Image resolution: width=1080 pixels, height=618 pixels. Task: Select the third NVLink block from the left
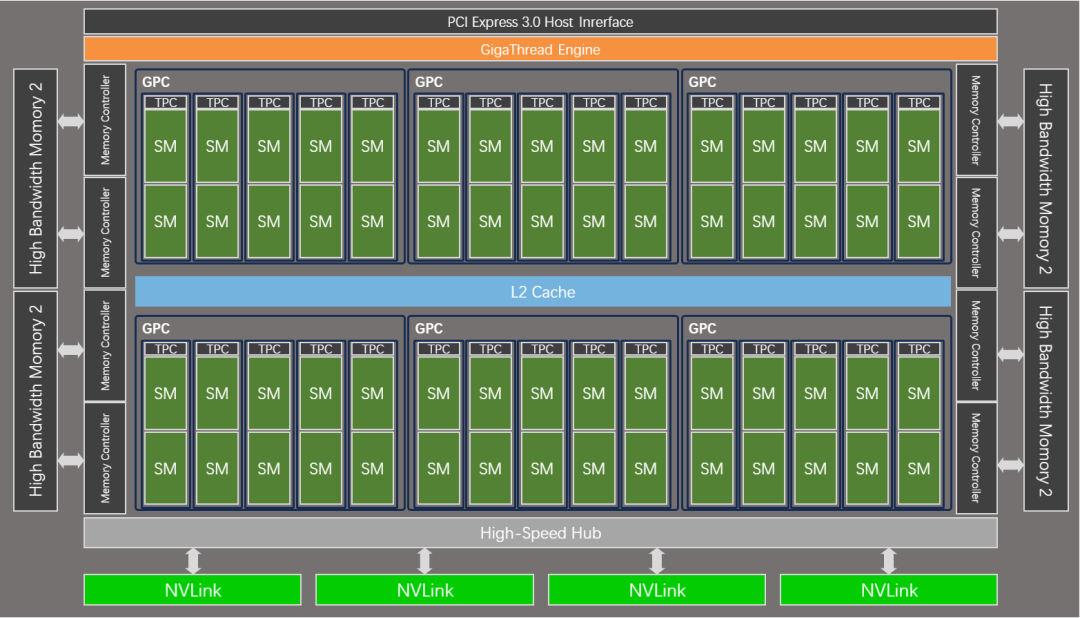[656, 590]
